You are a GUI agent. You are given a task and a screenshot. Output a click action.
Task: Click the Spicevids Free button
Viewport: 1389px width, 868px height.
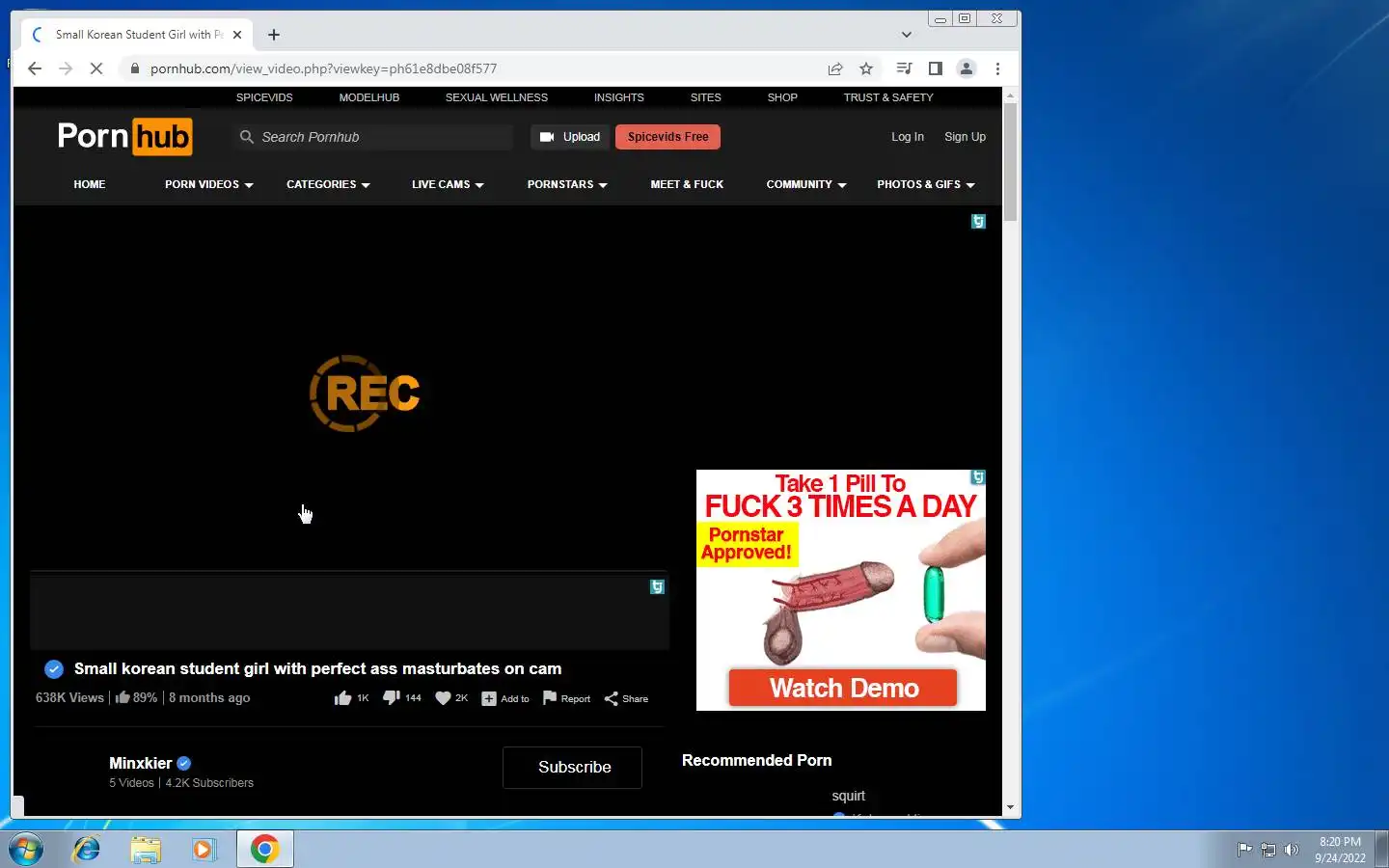(x=667, y=137)
